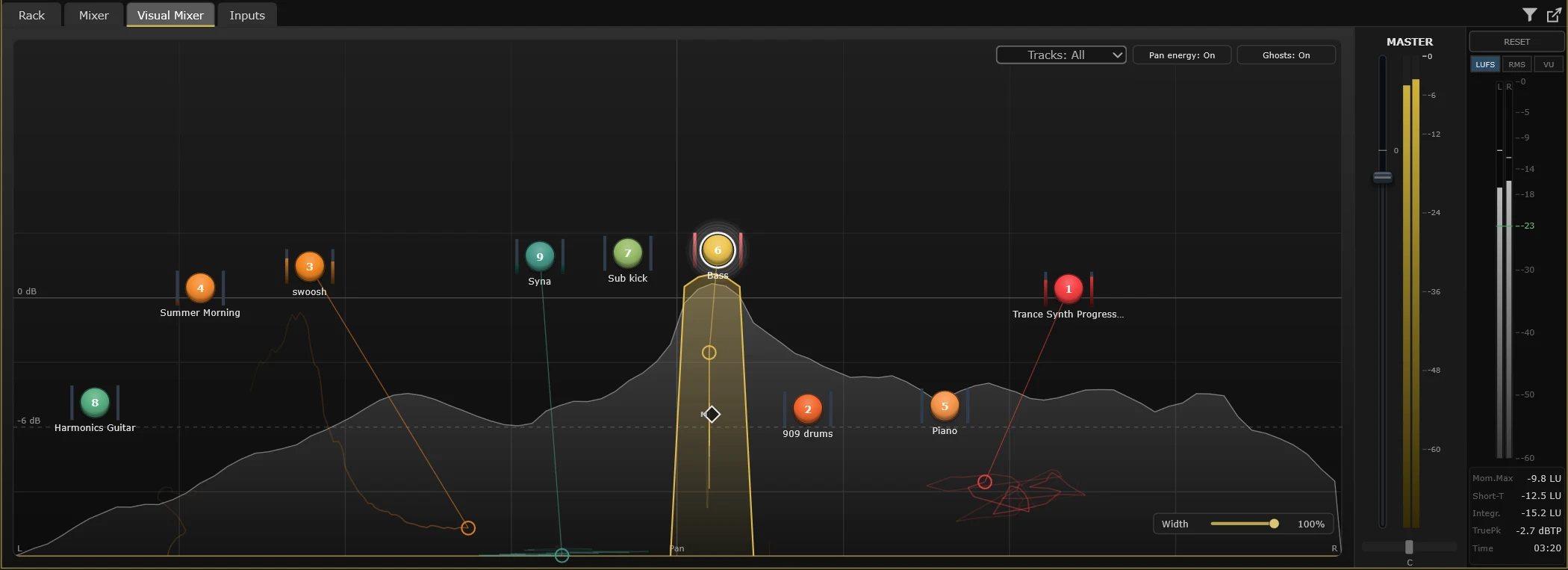
Task: Select track node 7 Sub kick
Action: pyautogui.click(x=627, y=253)
